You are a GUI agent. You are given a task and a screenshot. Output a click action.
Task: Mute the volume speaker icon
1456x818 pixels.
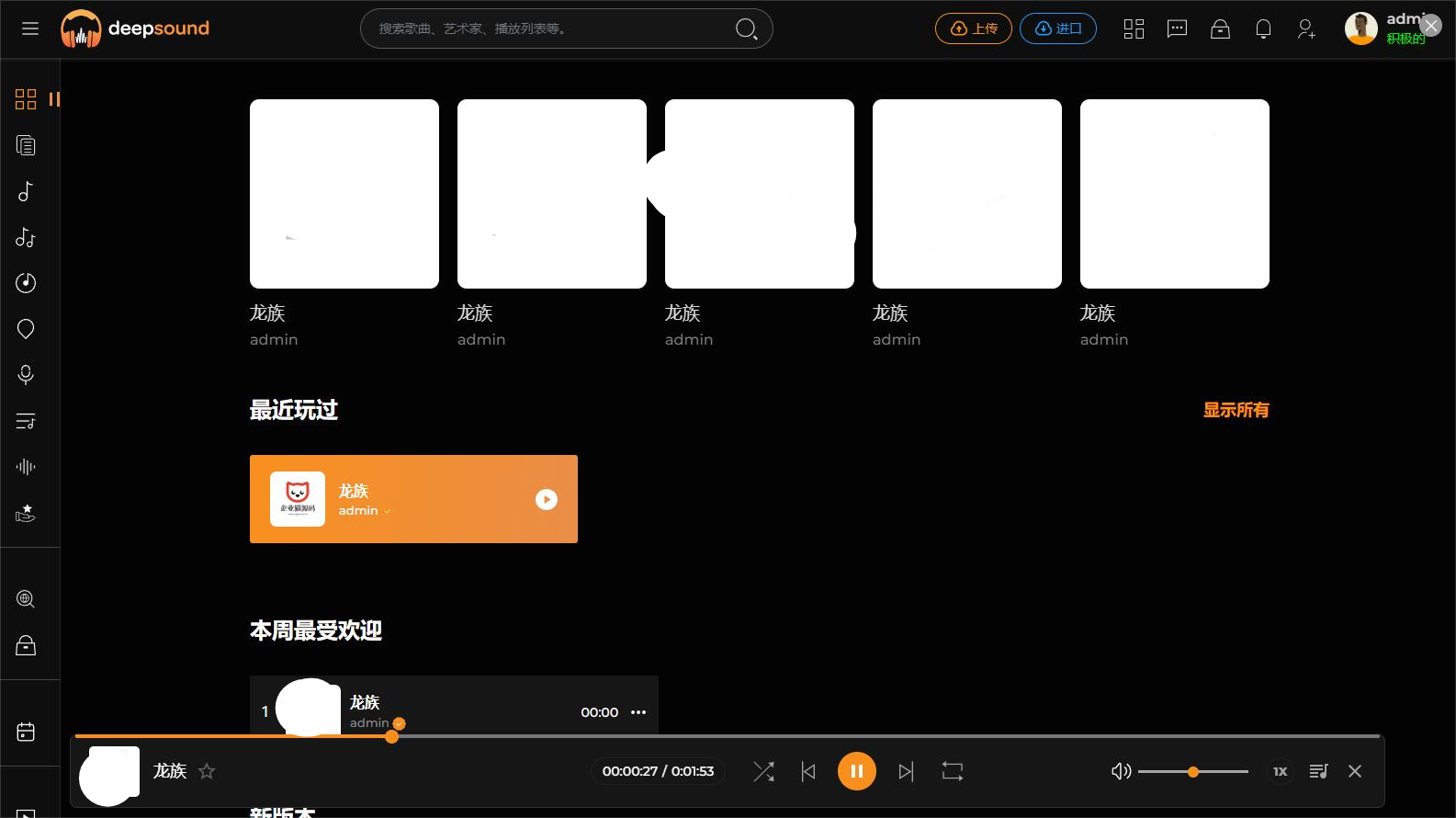coord(1121,771)
